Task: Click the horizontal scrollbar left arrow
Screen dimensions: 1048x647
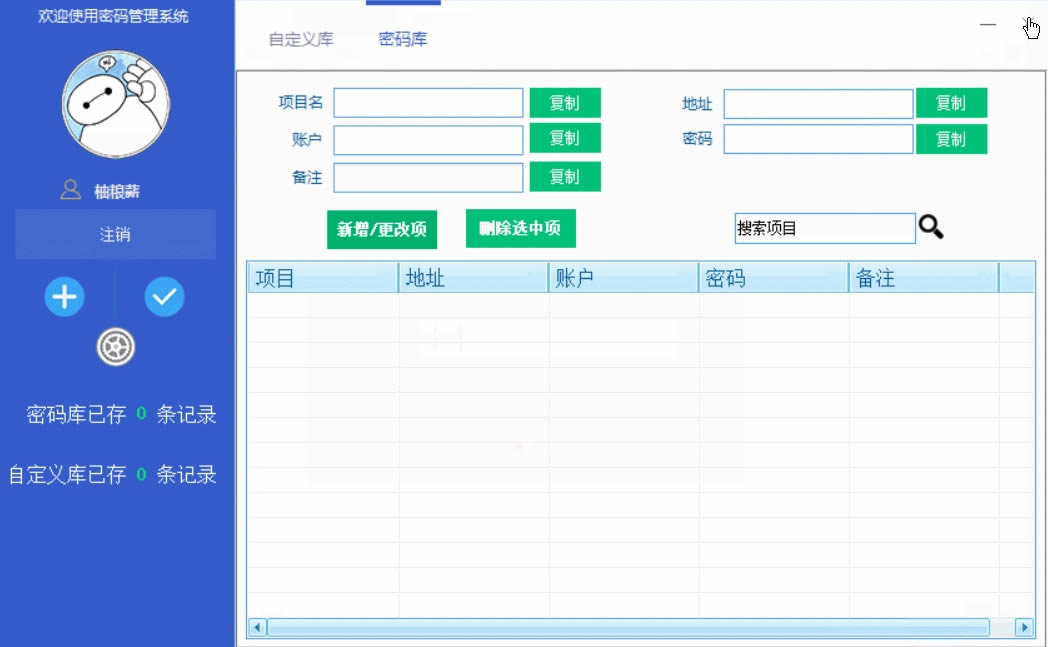Action: (x=257, y=627)
